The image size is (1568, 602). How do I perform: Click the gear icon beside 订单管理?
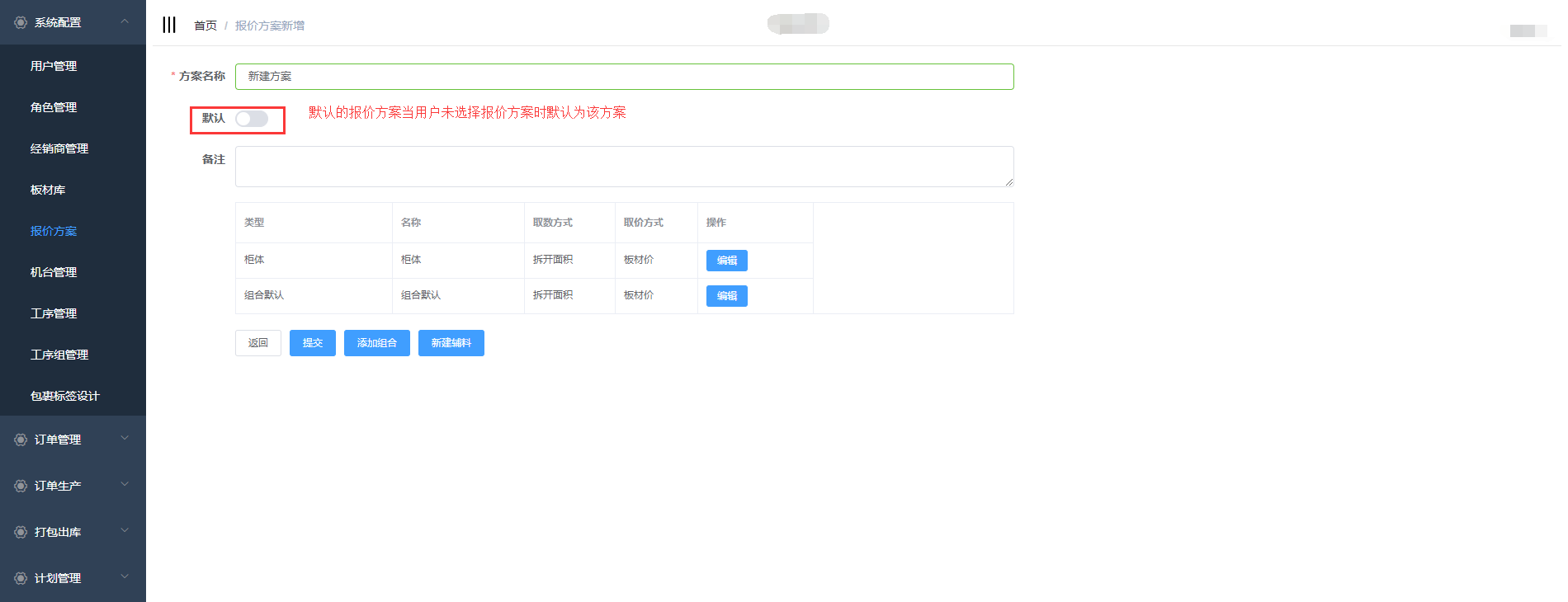point(21,440)
